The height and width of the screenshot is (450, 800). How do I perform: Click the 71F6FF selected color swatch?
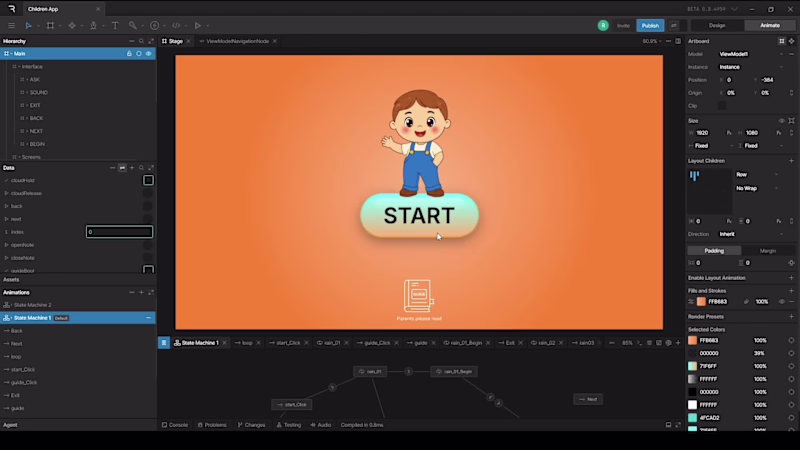(692, 366)
